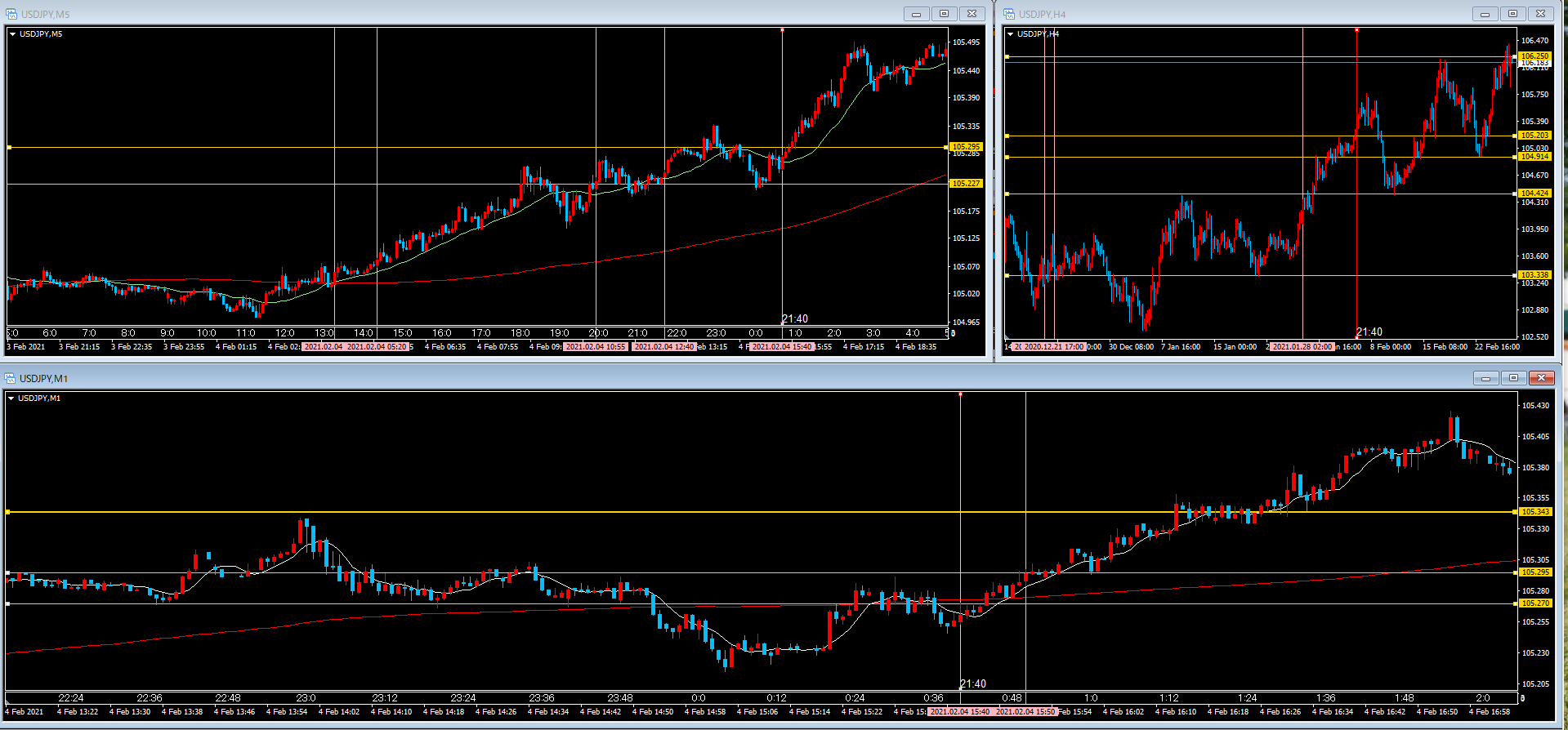
Task: Close the USDJPY,M1 chart window
Action: tap(1541, 378)
